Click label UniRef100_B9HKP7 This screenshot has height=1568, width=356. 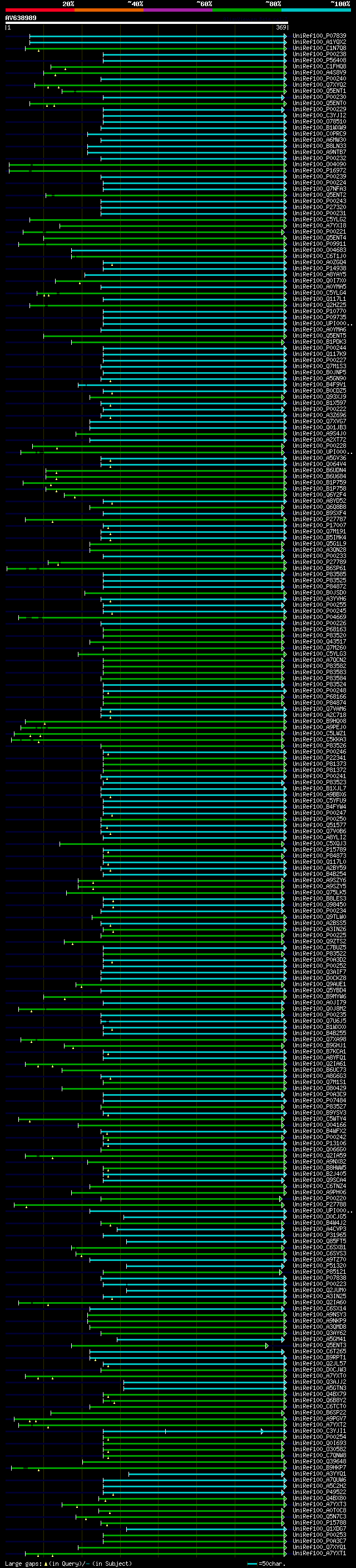tap(319, 1467)
